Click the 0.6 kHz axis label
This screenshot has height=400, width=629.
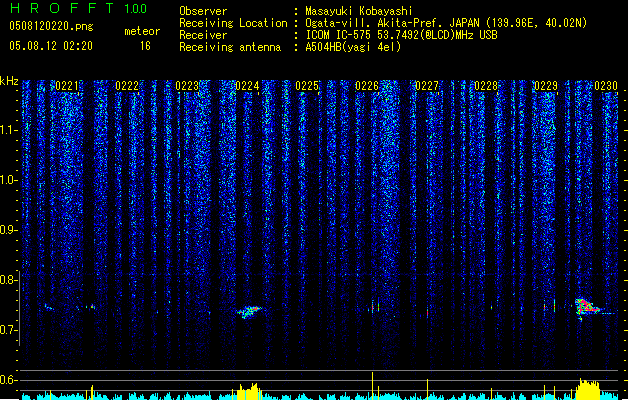point(9,380)
